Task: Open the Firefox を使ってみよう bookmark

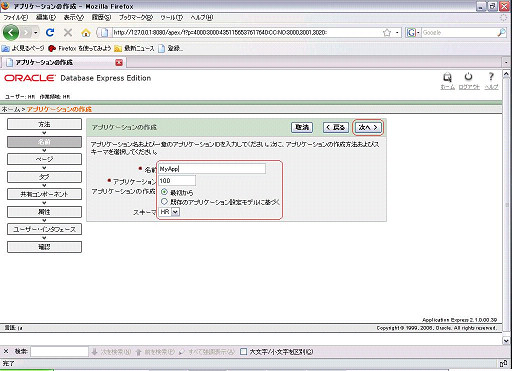Action: [80, 48]
